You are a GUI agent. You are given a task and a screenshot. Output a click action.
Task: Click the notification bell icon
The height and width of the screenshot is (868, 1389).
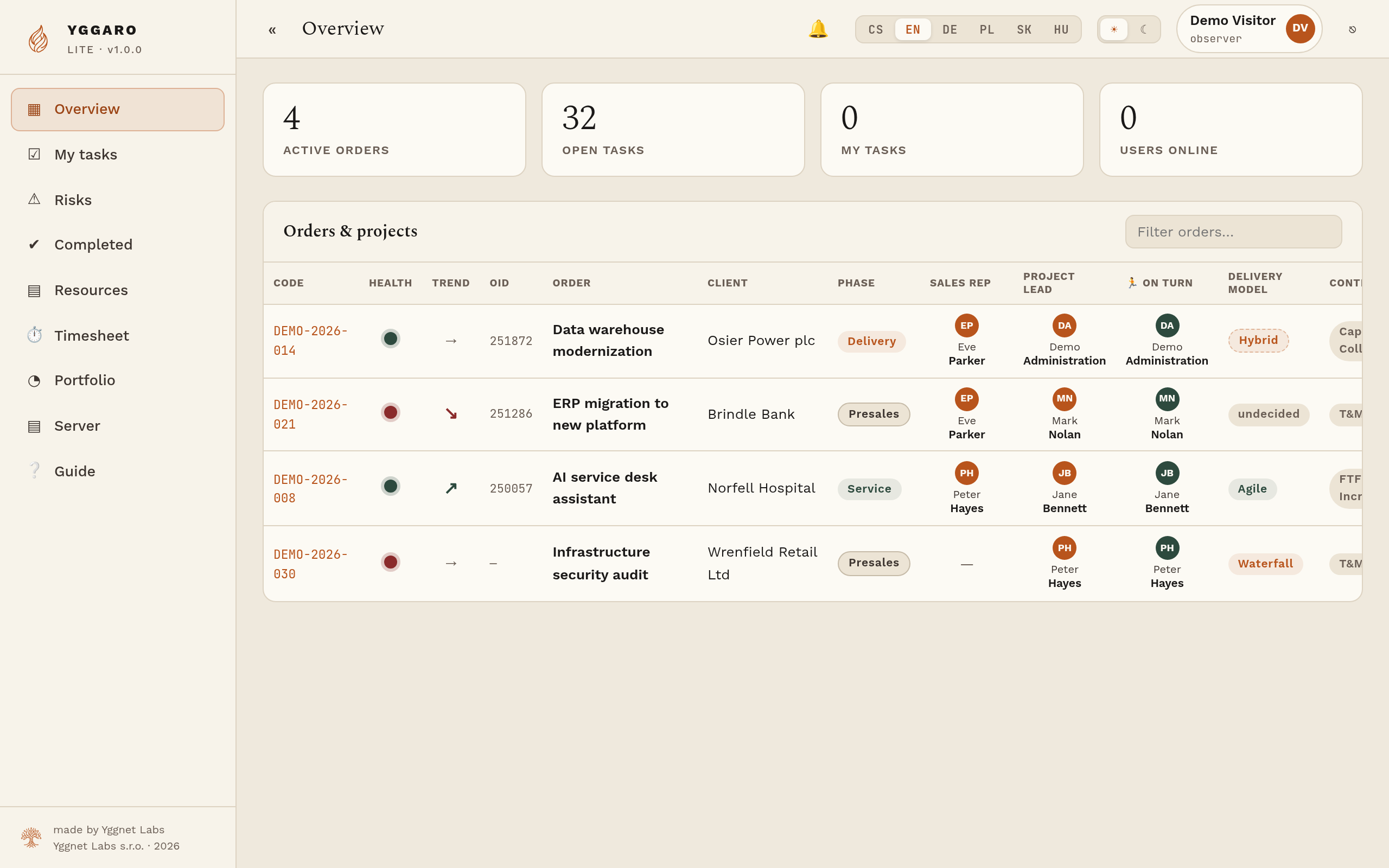tap(818, 29)
